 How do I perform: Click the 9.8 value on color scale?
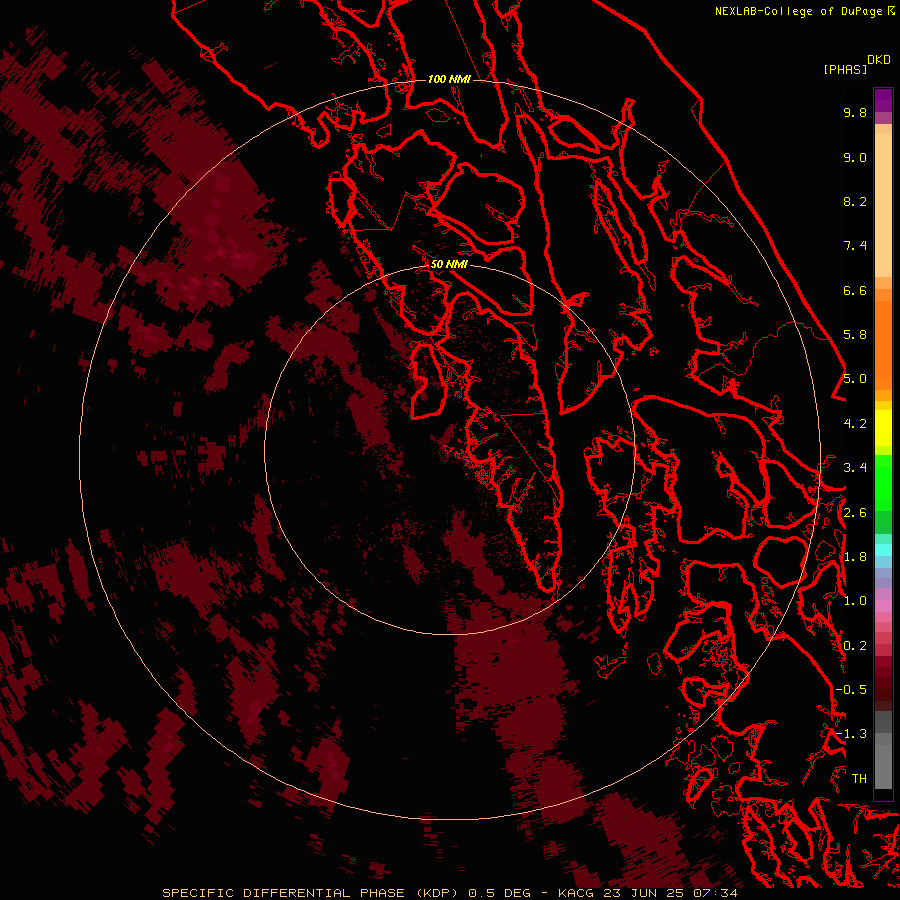coord(855,112)
